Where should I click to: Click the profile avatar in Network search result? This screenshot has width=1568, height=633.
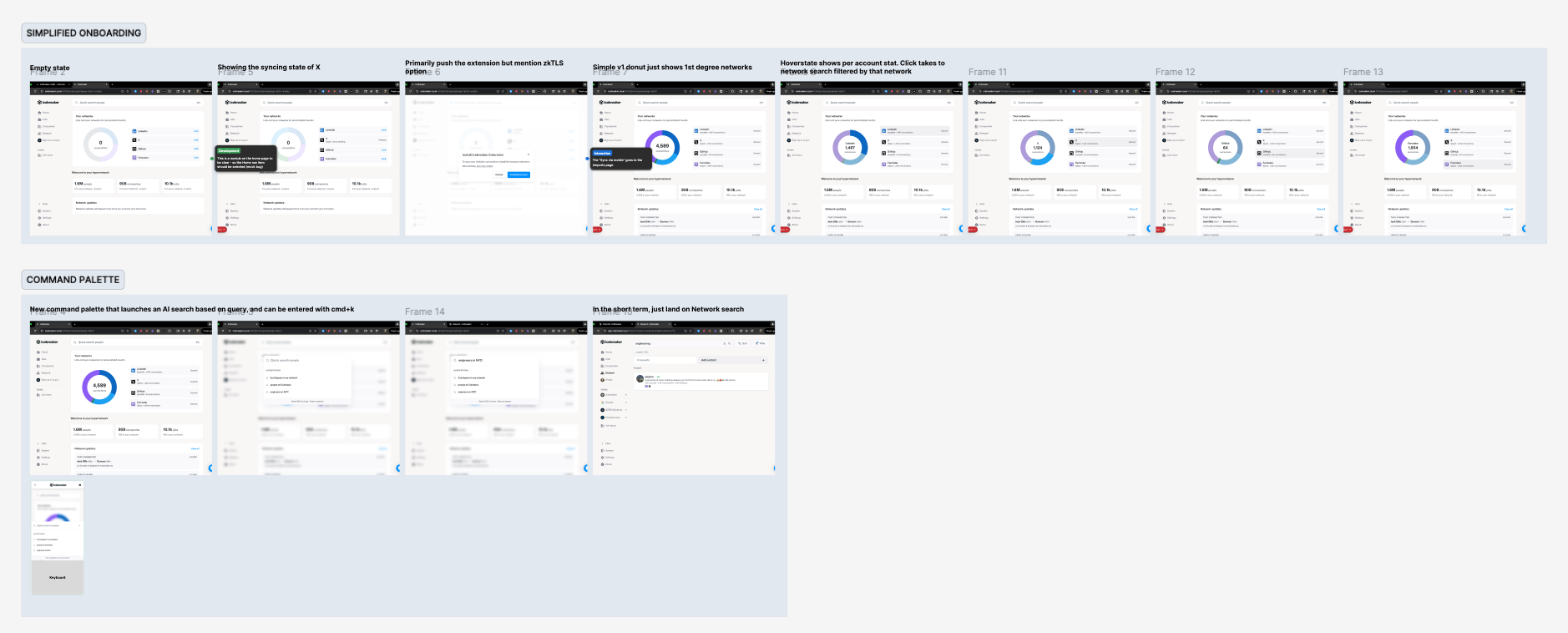click(x=640, y=378)
